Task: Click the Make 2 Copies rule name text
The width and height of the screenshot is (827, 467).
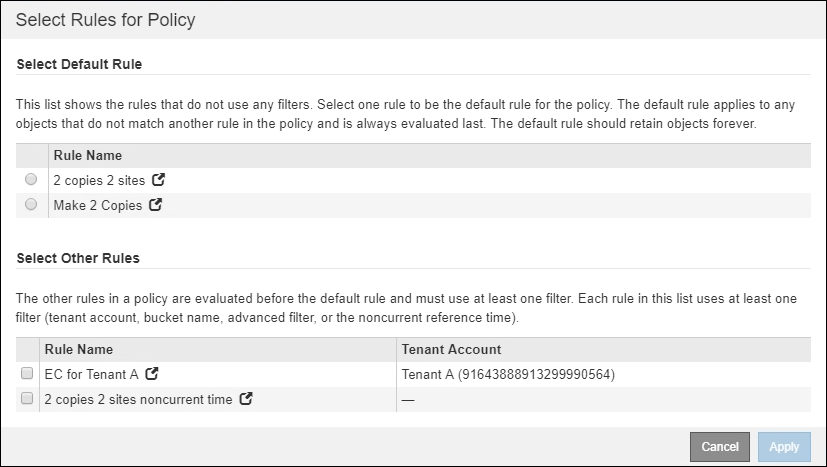Action: coord(98,205)
